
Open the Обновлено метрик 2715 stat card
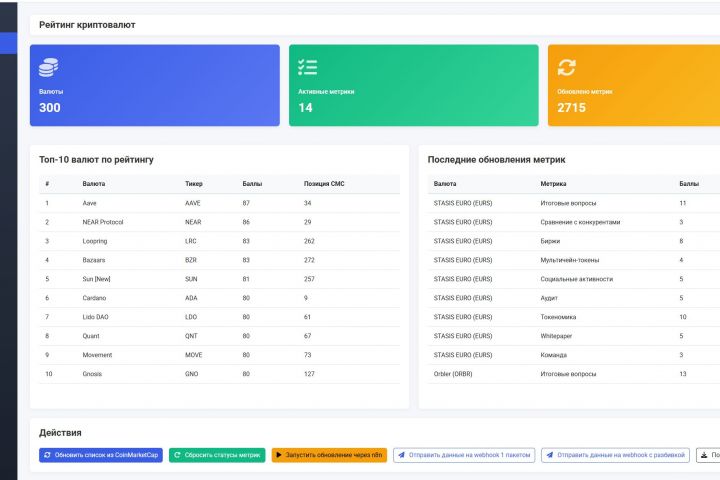[x=634, y=85]
